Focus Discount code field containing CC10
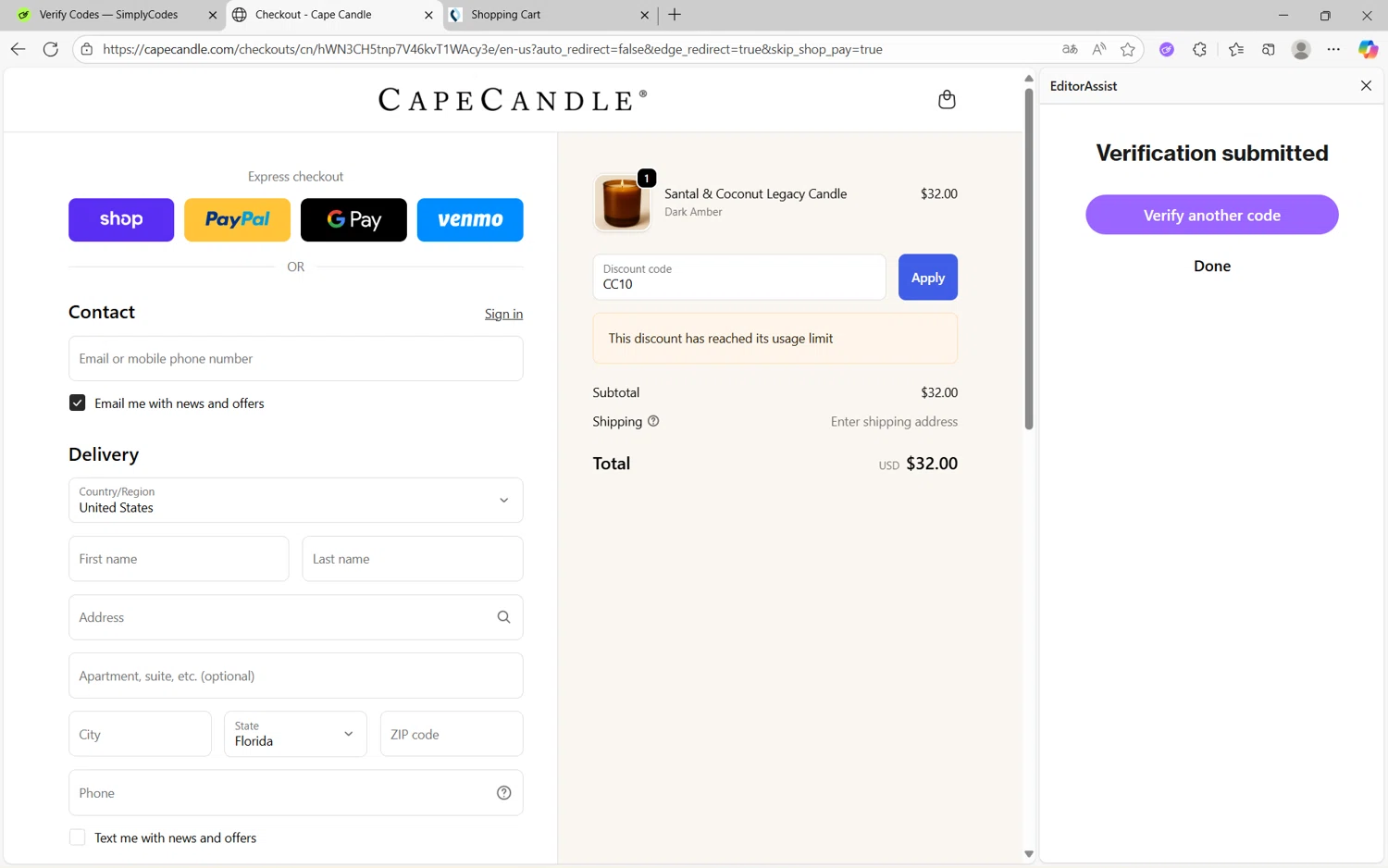The image size is (1388, 868). (x=739, y=278)
